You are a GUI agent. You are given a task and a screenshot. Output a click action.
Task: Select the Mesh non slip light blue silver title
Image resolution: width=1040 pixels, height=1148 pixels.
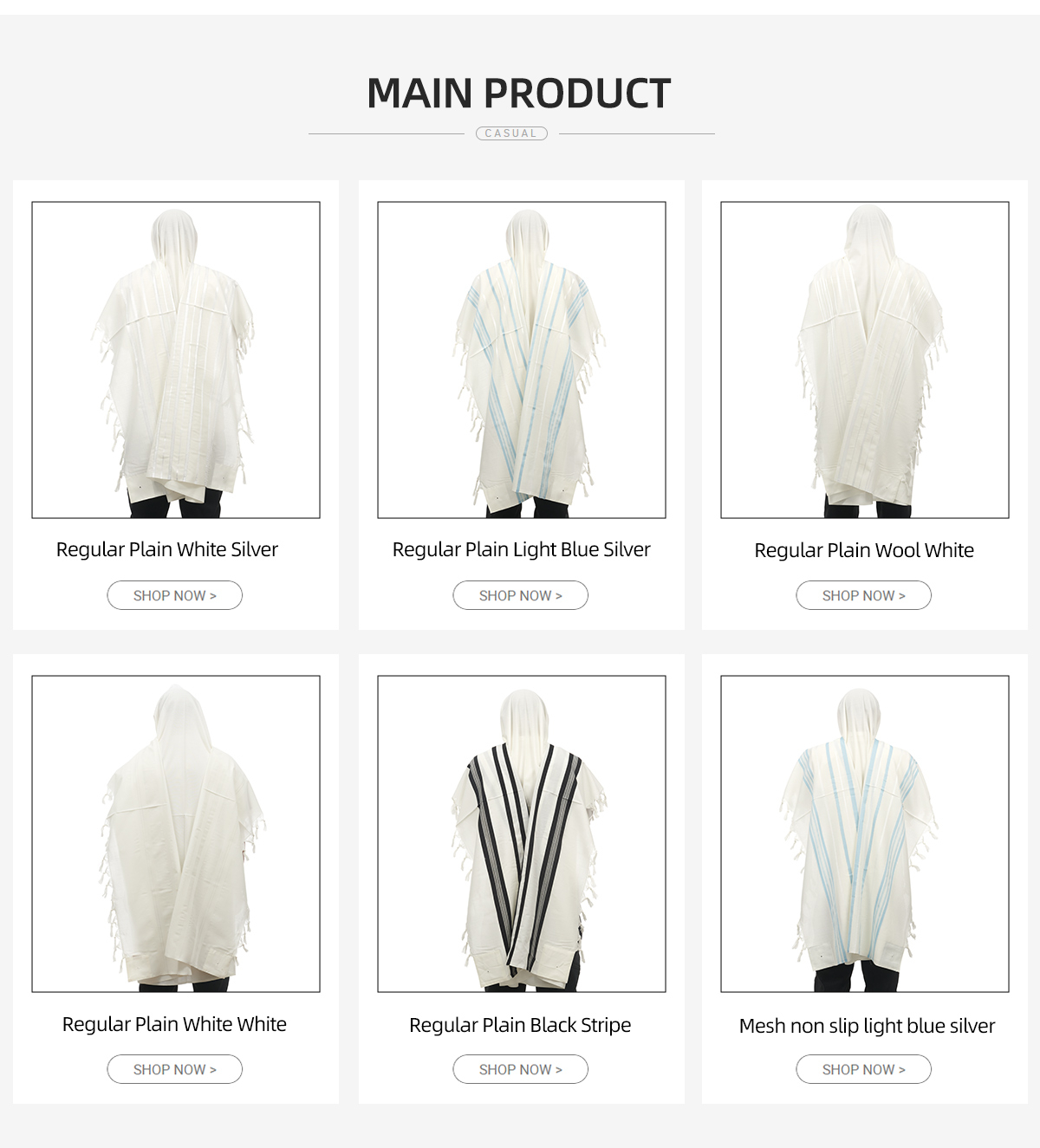coord(867,1026)
